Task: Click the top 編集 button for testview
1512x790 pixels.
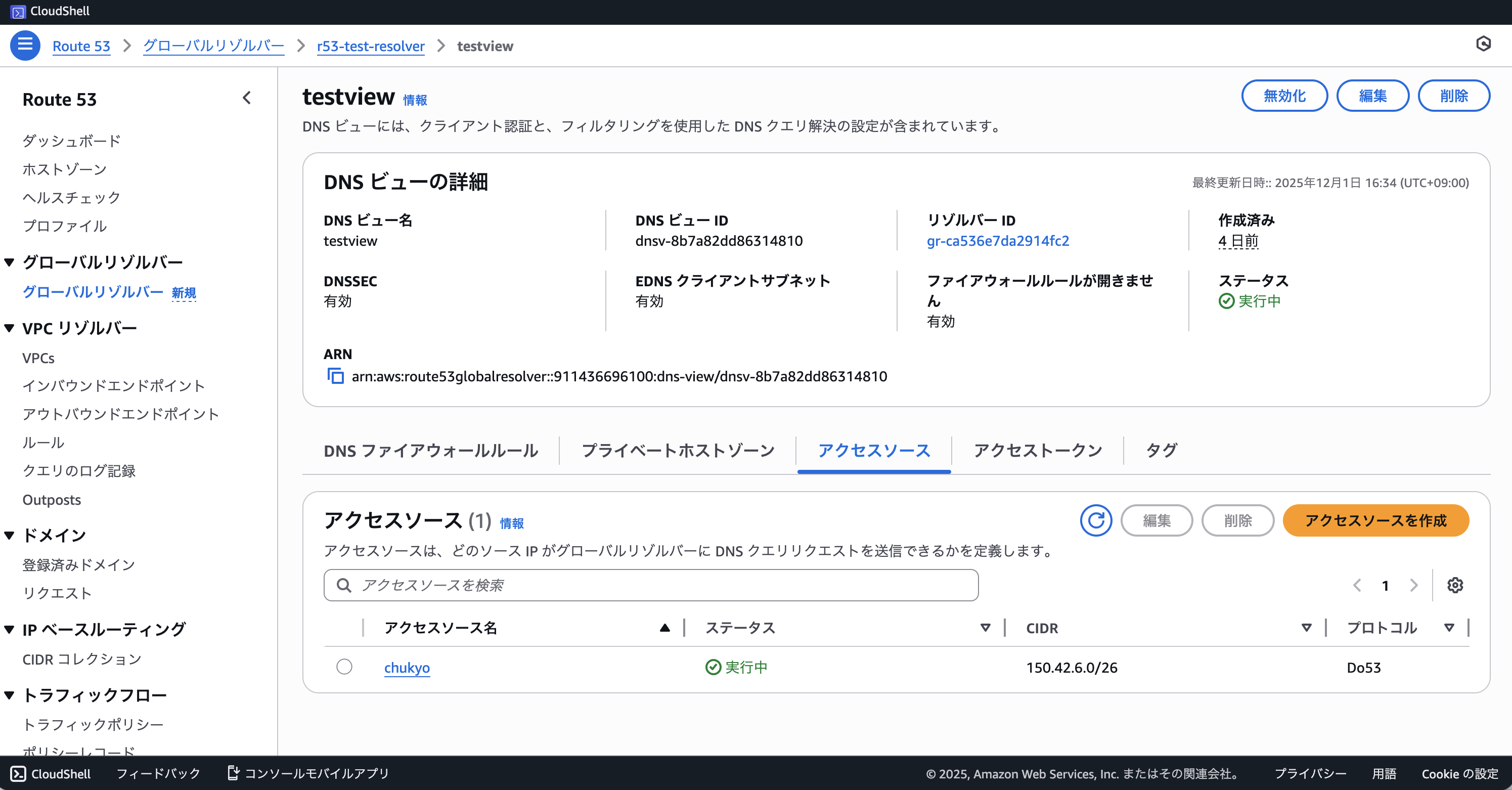Action: pyautogui.click(x=1373, y=96)
